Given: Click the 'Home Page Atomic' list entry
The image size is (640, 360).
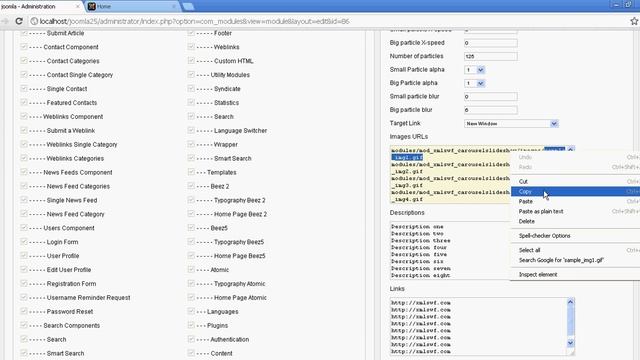Looking at the screenshot, I should (240, 298).
